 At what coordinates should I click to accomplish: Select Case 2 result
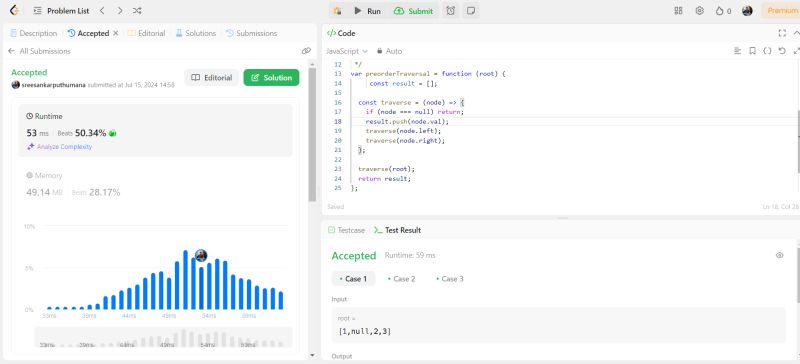pos(402,279)
